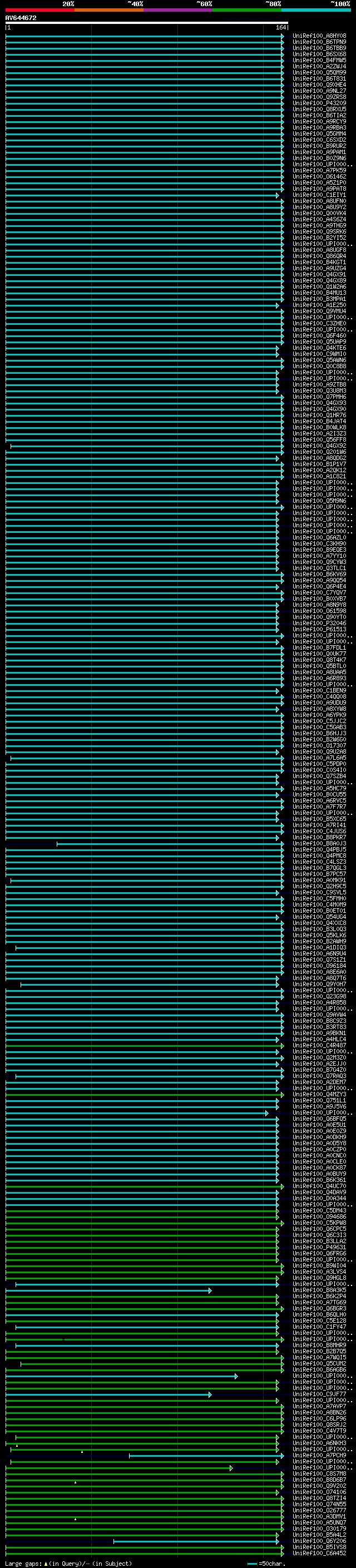Click the green ~80% legend color segment
This screenshot has height=1568, width=356.
point(247,10)
